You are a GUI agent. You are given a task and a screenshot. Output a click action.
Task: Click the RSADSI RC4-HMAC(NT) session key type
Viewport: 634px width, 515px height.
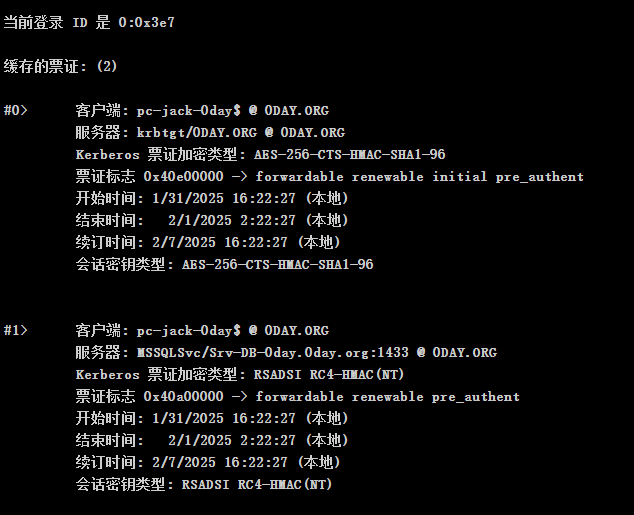(x=257, y=484)
